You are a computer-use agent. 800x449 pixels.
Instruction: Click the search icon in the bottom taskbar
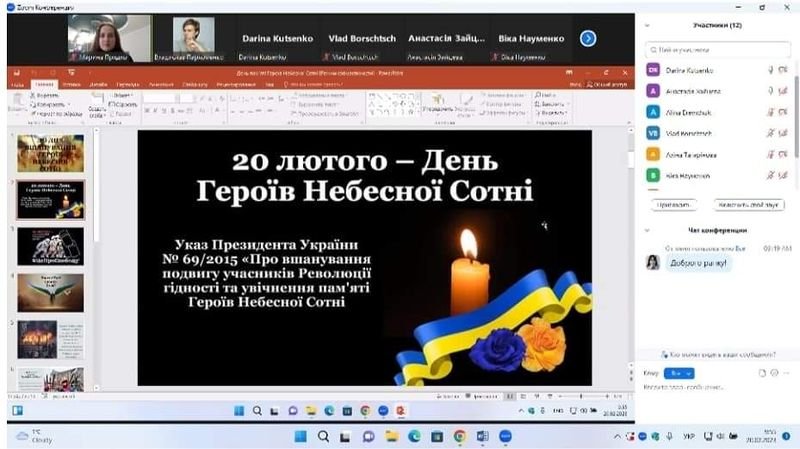[x=322, y=436]
